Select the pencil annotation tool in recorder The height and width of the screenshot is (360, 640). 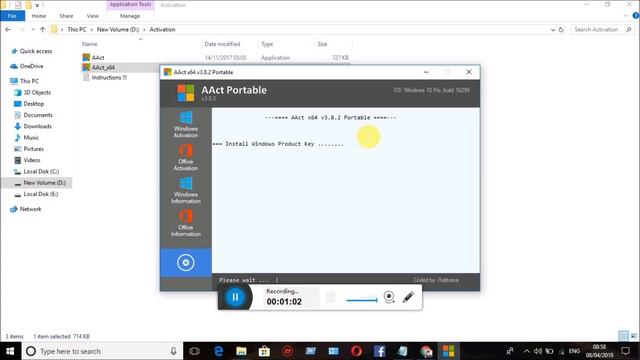point(408,297)
